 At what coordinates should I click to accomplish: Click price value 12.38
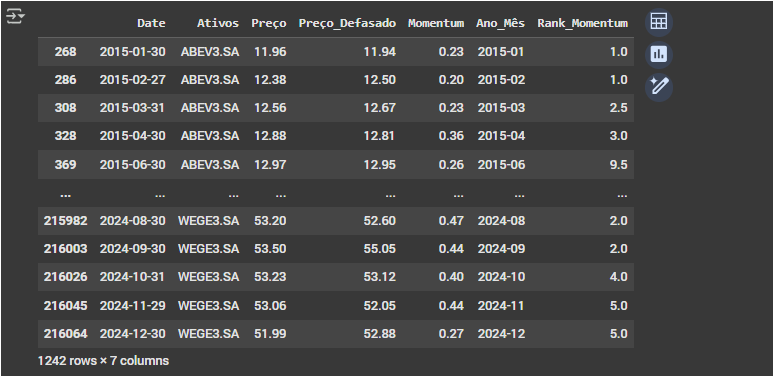click(270, 80)
